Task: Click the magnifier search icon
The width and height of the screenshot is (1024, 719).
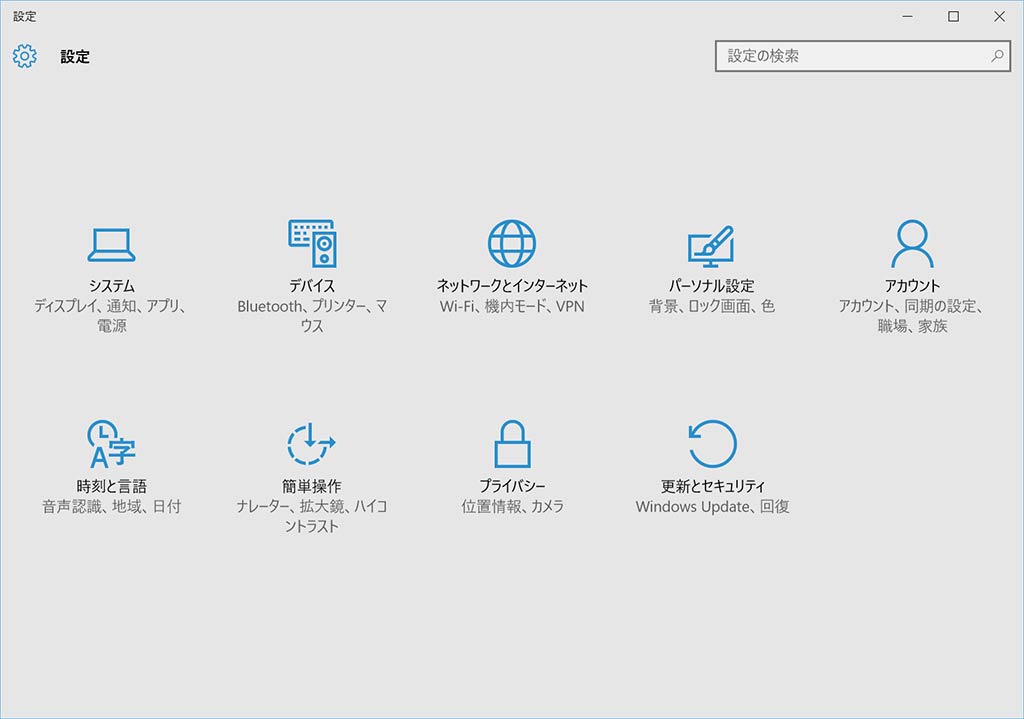Action: pos(997,56)
